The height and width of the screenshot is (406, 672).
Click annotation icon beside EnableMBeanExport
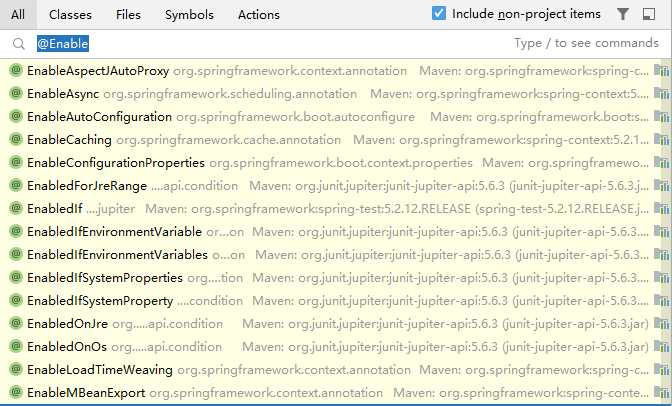point(16,392)
